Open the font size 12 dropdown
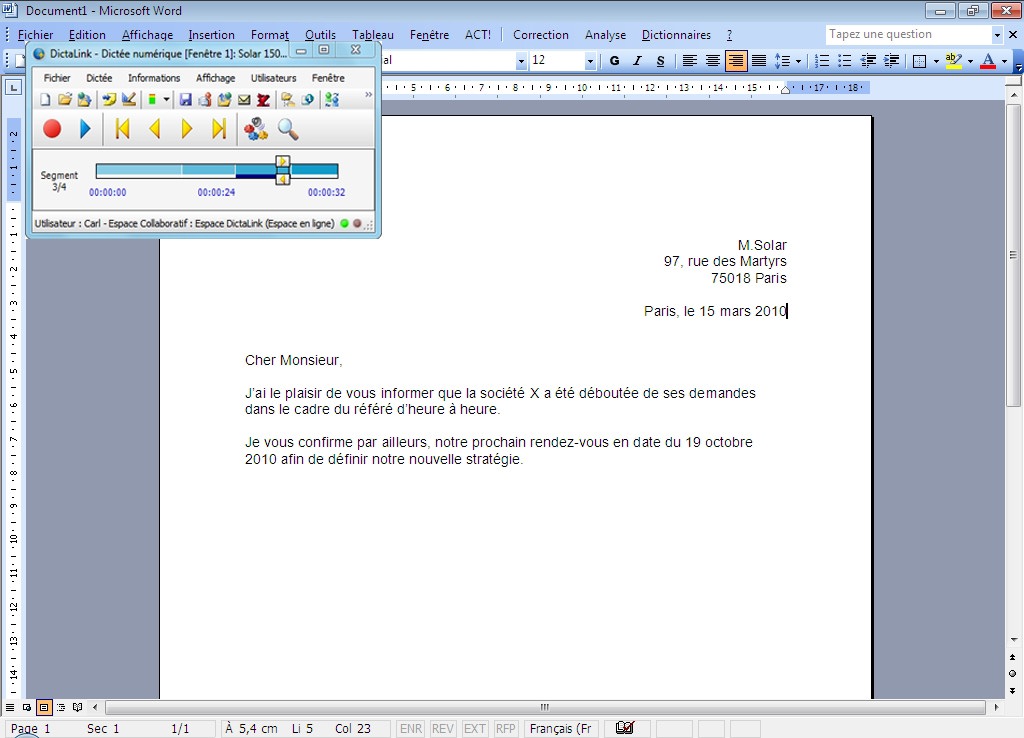The image size is (1024, 738). pyautogui.click(x=590, y=61)
